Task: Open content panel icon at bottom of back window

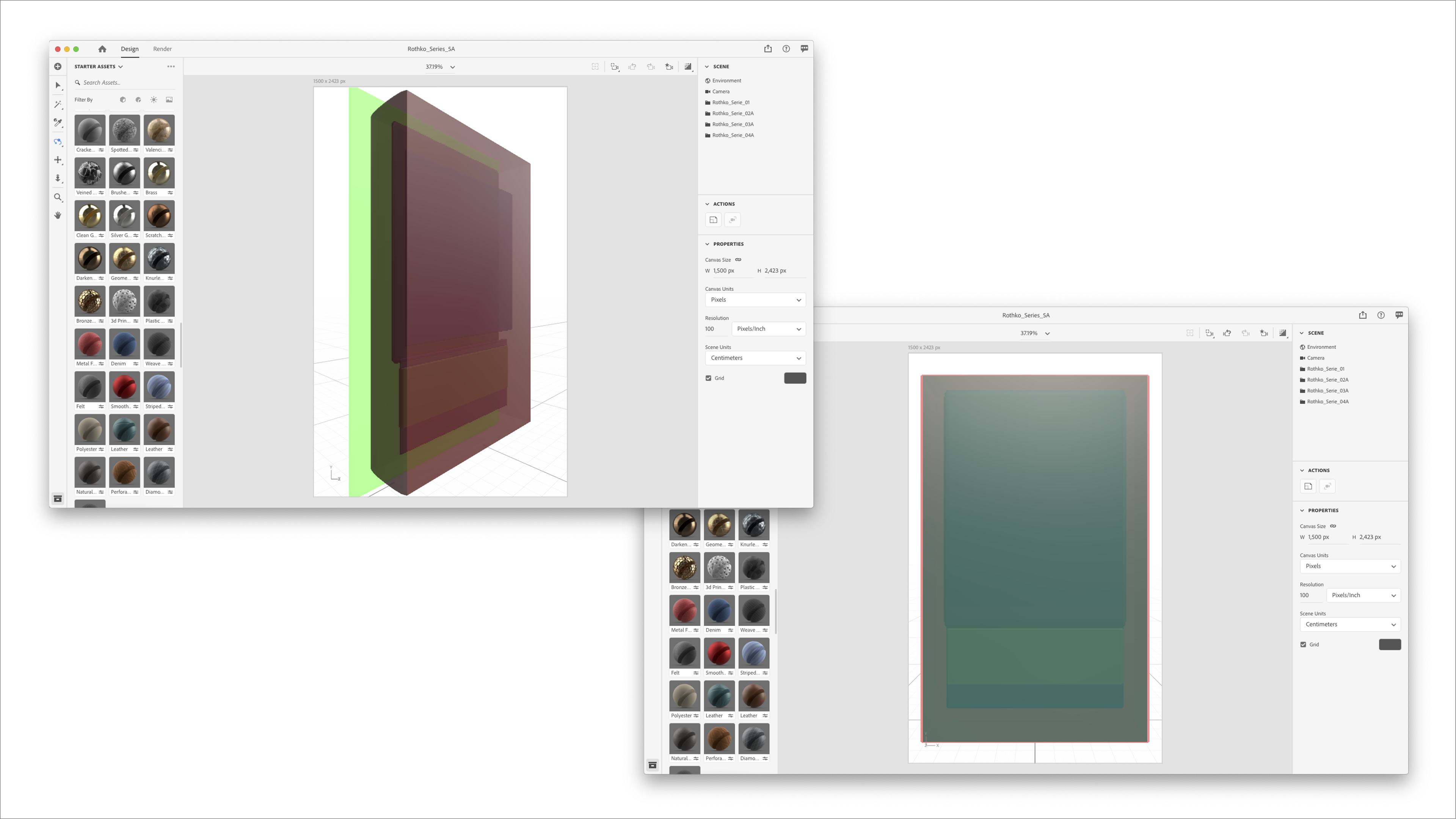Action: click(652, 765)
